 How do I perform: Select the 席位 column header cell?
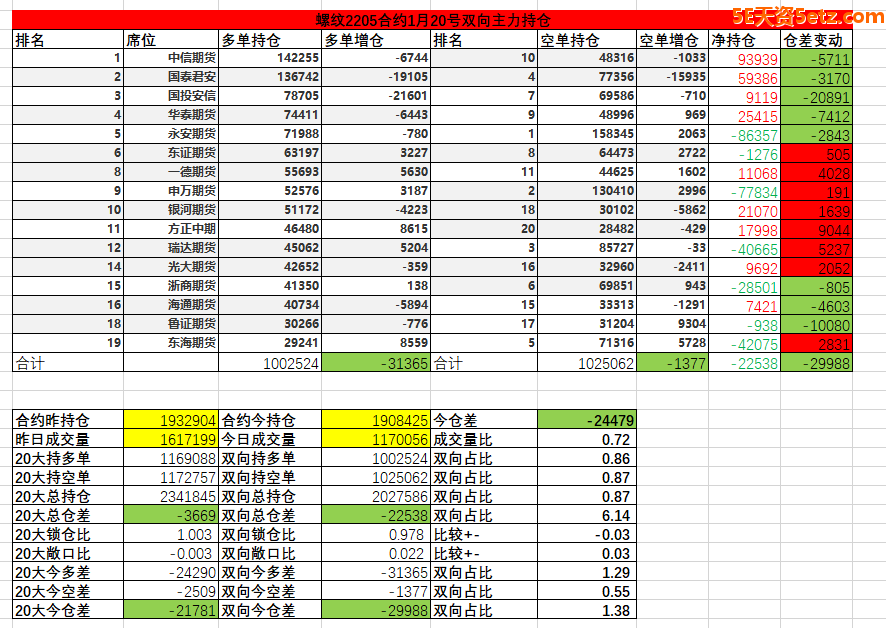169,40
